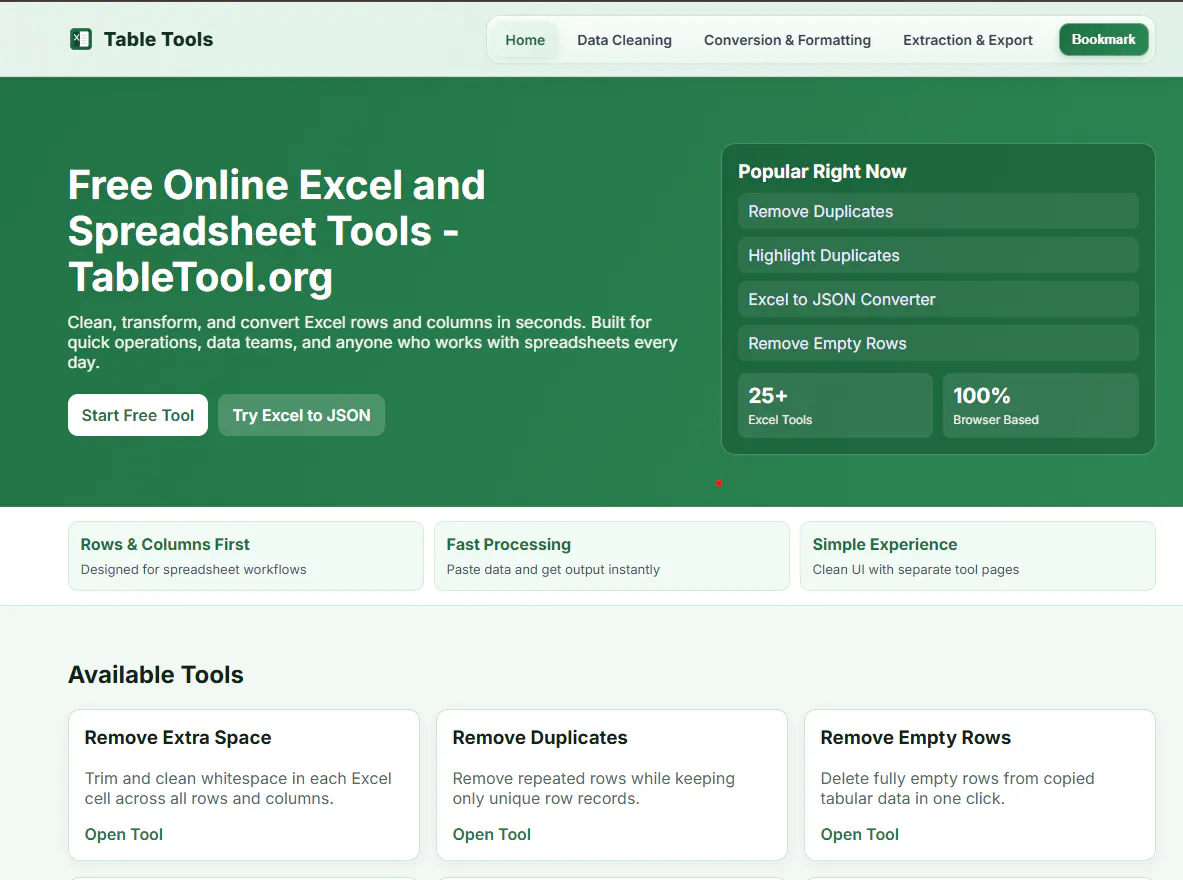Click the Try Excel to JSON button
This screenshot has height=880, width=1183.
point(301,415)
